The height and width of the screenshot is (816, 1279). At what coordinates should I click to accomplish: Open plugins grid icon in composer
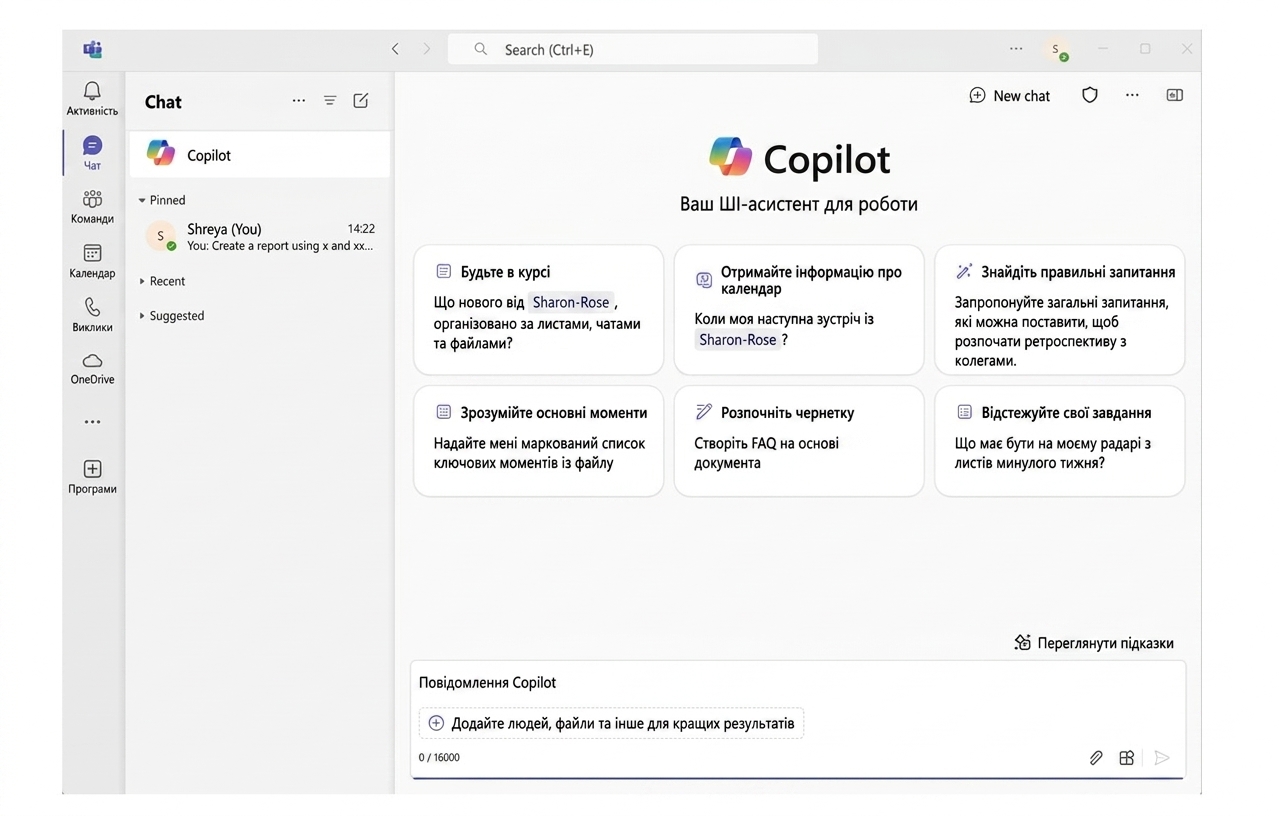coord(1127,758)
